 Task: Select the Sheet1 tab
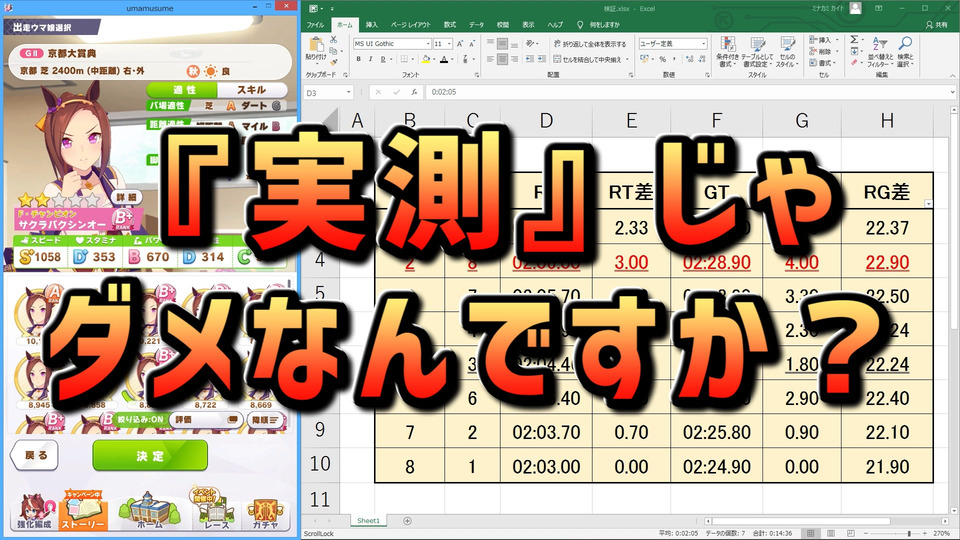pos(369,520)
